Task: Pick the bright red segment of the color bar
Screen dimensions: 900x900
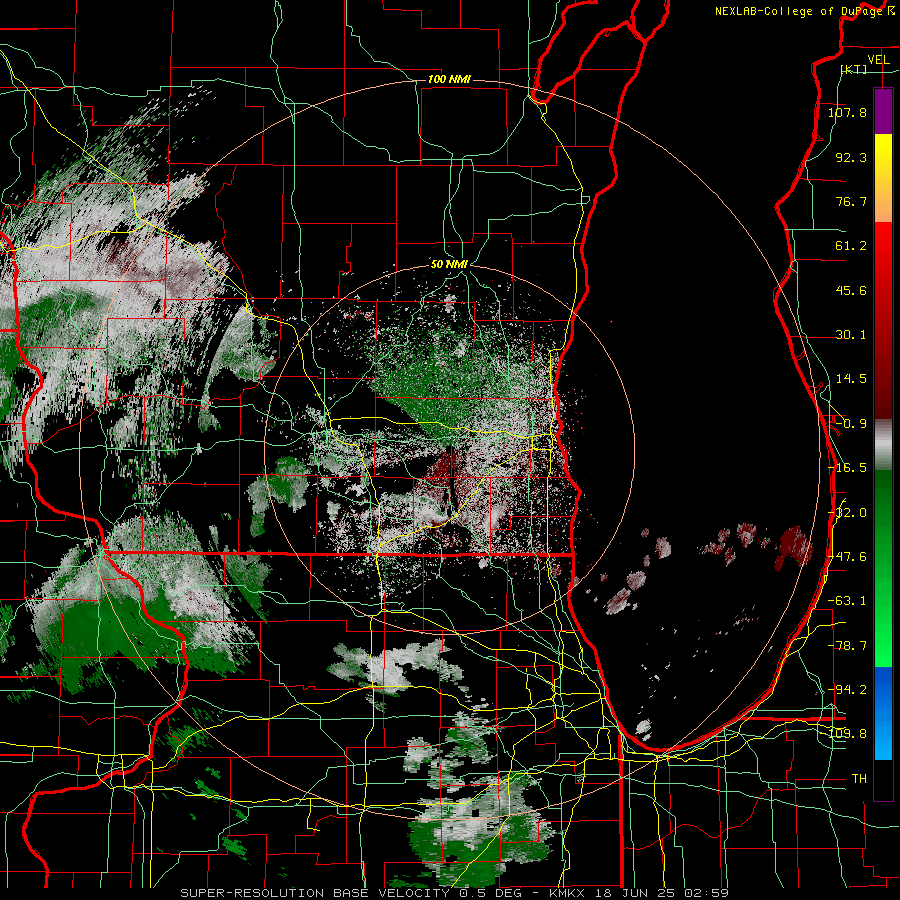Action: [x=883, y=253]
